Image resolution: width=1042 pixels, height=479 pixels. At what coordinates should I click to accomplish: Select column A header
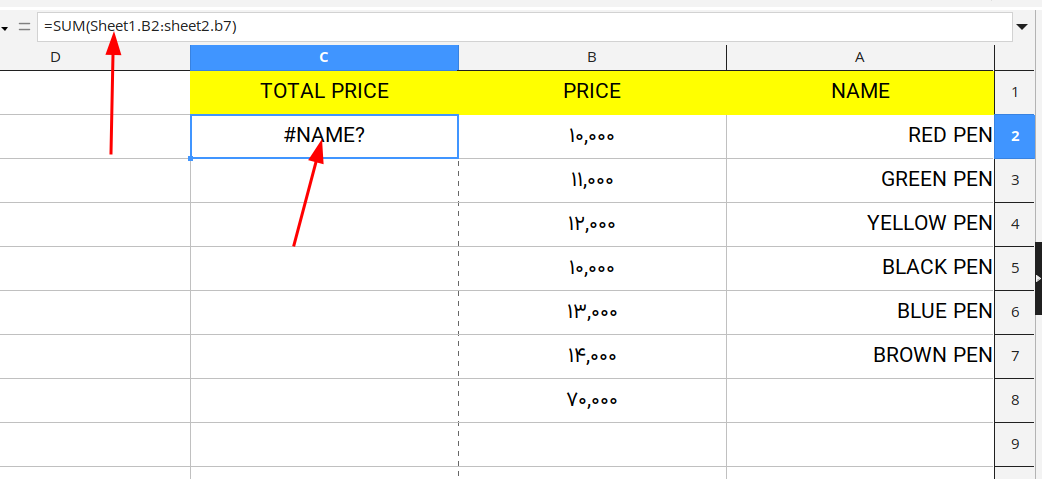pyautogui.click(x=860, y=58)
